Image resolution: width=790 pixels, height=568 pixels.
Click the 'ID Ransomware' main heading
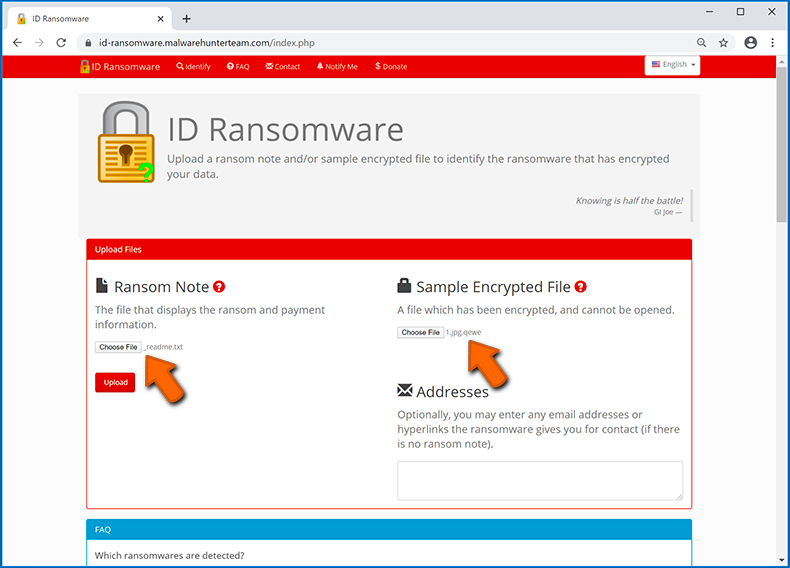point(285,130)
